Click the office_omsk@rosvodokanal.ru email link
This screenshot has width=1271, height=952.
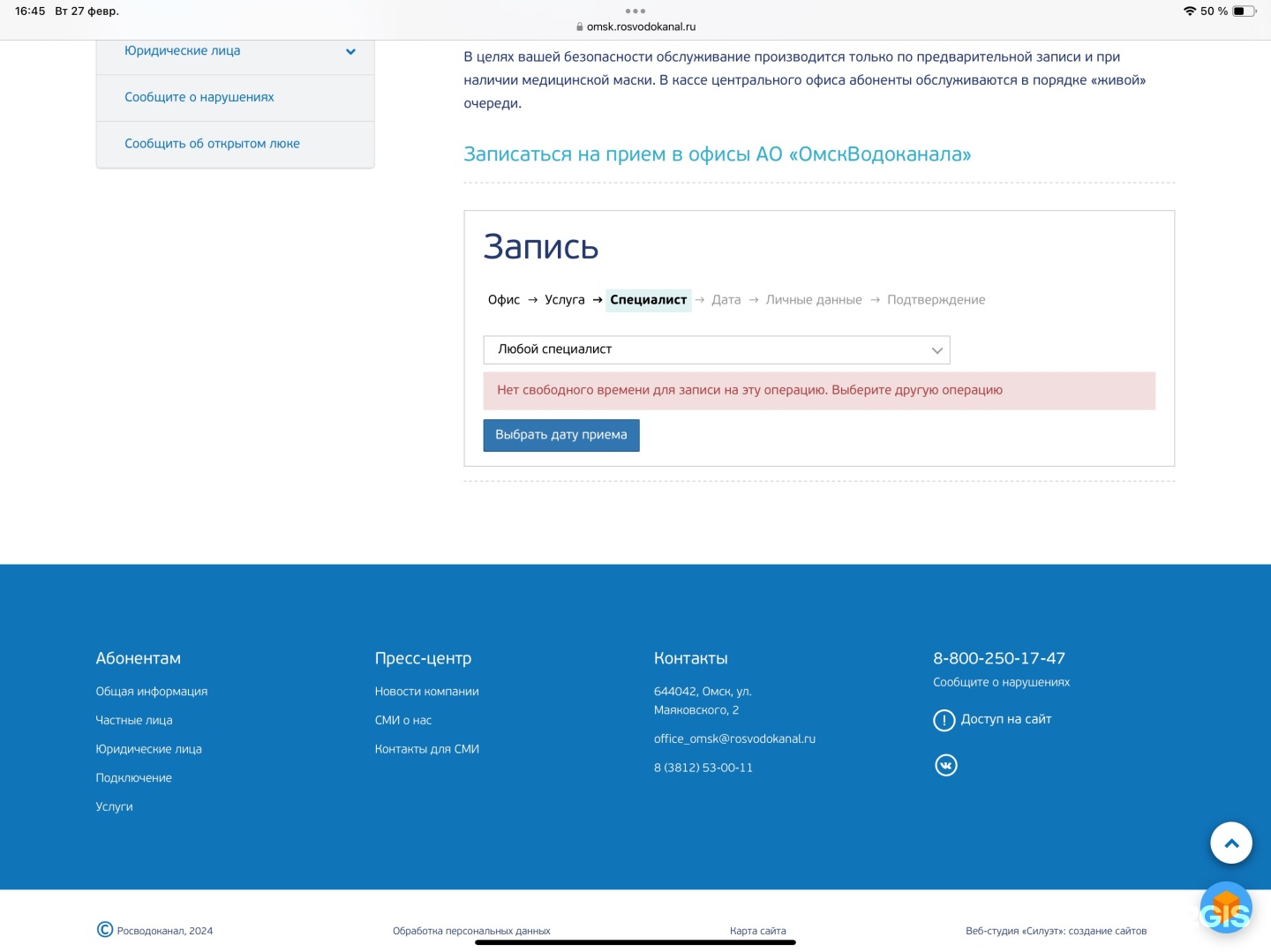[735, 739]
